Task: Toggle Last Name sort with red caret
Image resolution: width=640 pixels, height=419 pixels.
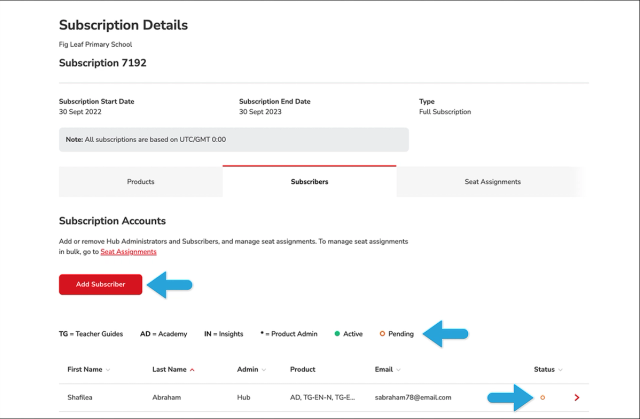Action: coord(192,370)
